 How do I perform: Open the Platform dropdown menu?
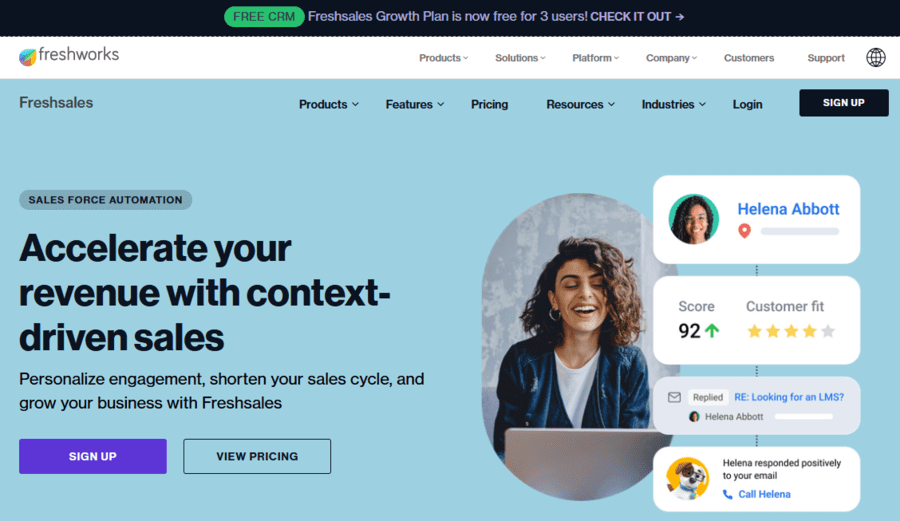[595, 58]
